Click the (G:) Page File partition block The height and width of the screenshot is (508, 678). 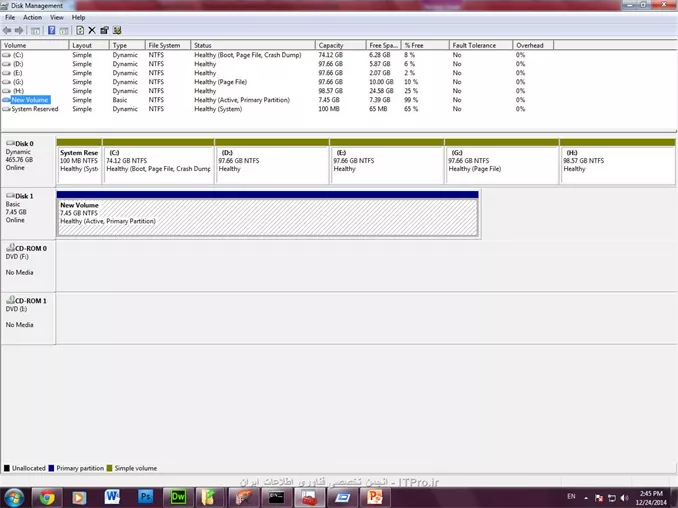[x=502, y=162]
